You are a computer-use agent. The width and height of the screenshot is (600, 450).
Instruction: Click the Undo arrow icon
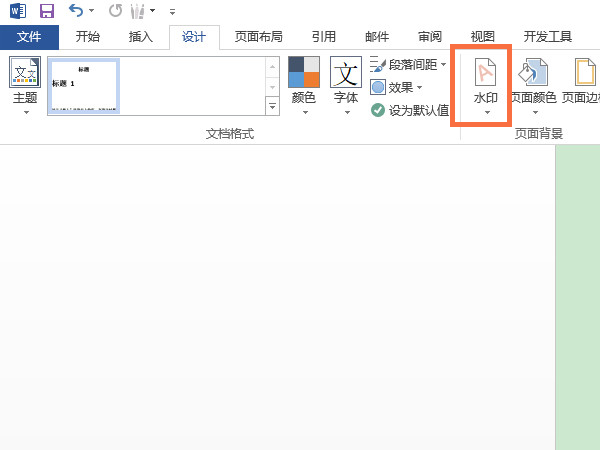coord(77,11)
